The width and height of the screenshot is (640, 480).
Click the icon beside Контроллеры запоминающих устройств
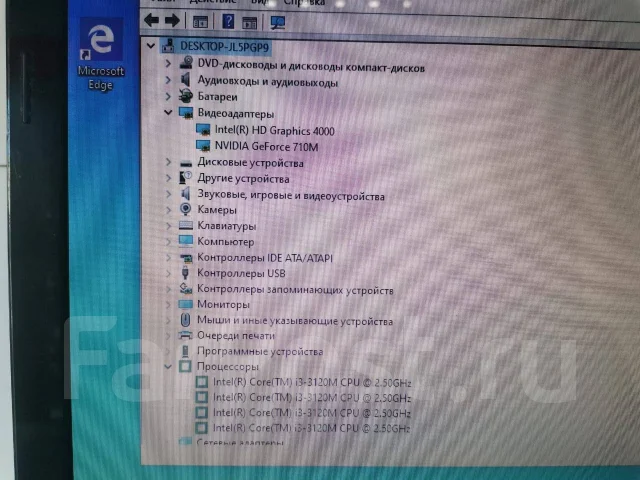pos(186,289)
